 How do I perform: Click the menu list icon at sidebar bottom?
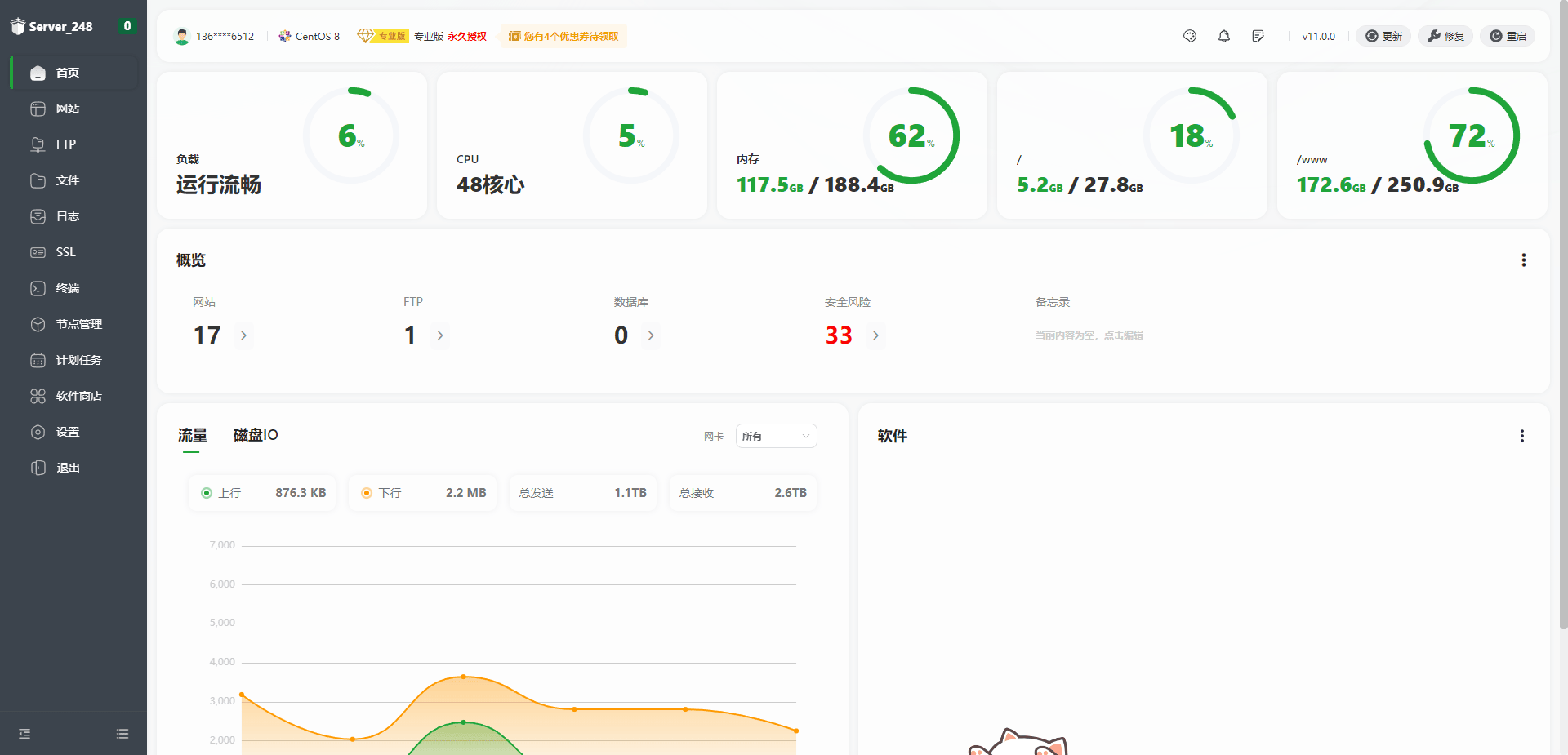pos(122,734)
